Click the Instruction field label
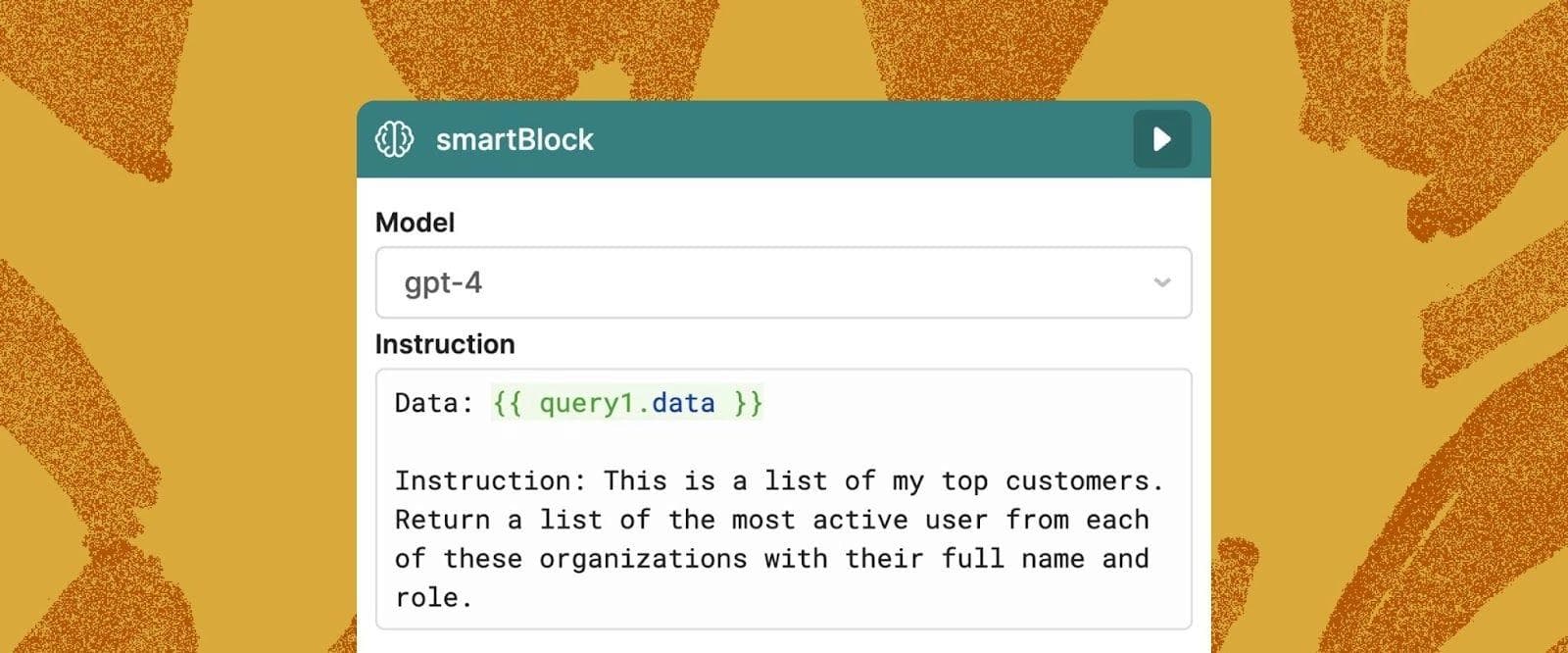 (x=444, y=344)
